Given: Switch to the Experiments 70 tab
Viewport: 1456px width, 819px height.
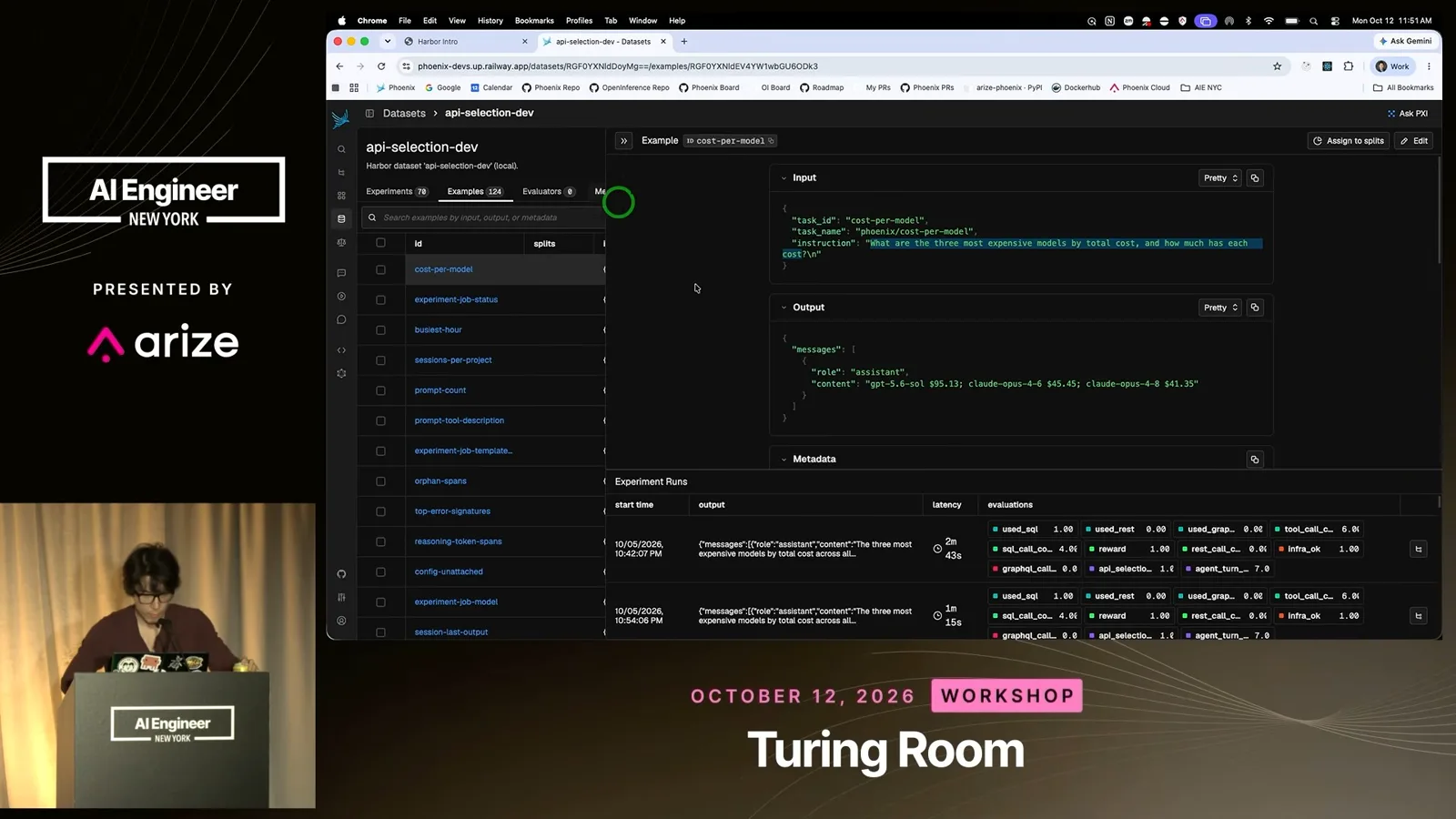Looking at the screenshot, I should pos(397,192).
